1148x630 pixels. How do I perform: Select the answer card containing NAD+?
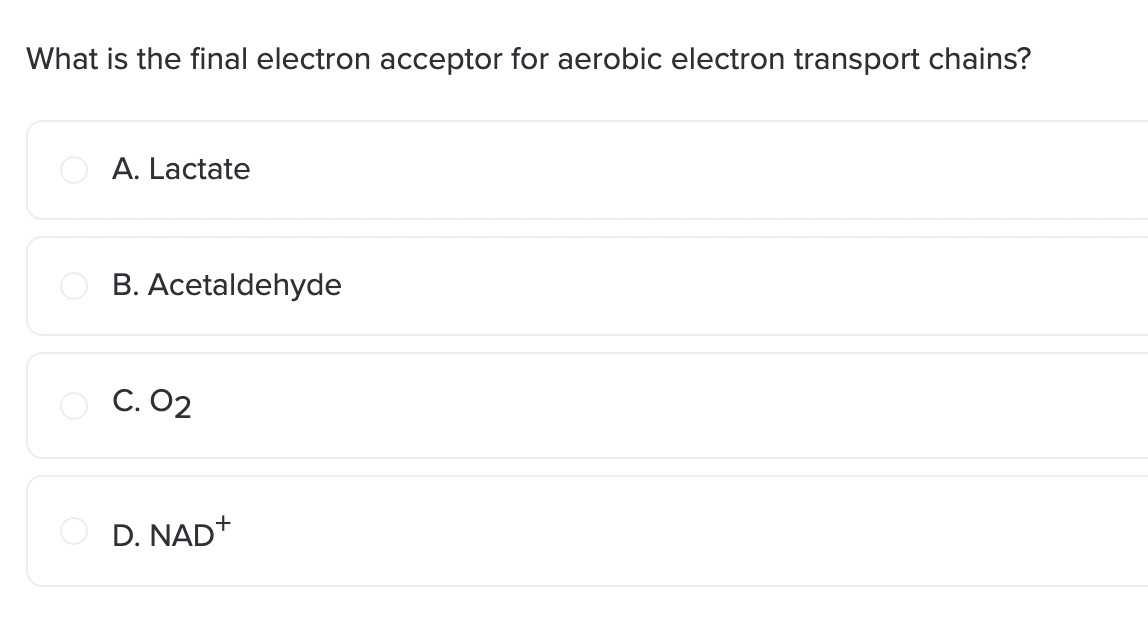(x=587, y=531)
